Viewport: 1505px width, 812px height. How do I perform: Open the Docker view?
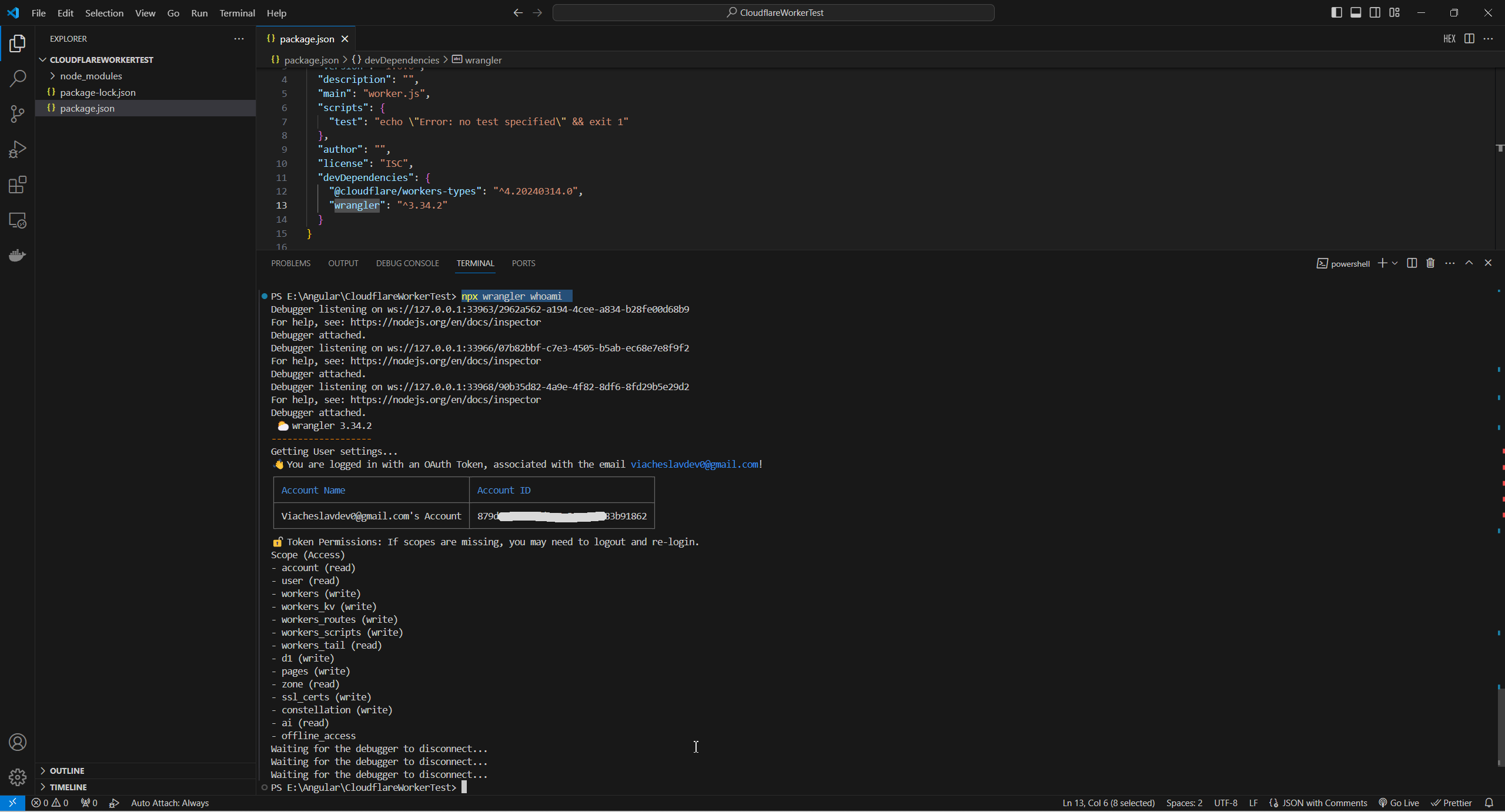tap(18, 256)
